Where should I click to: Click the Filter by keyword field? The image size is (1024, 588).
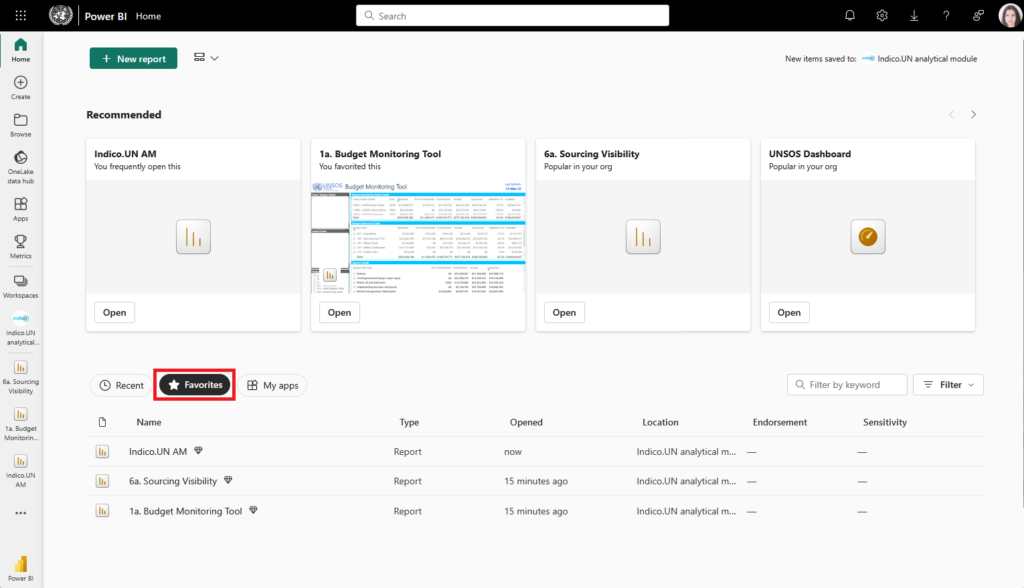pyautogui.click(x=847, y=385)
